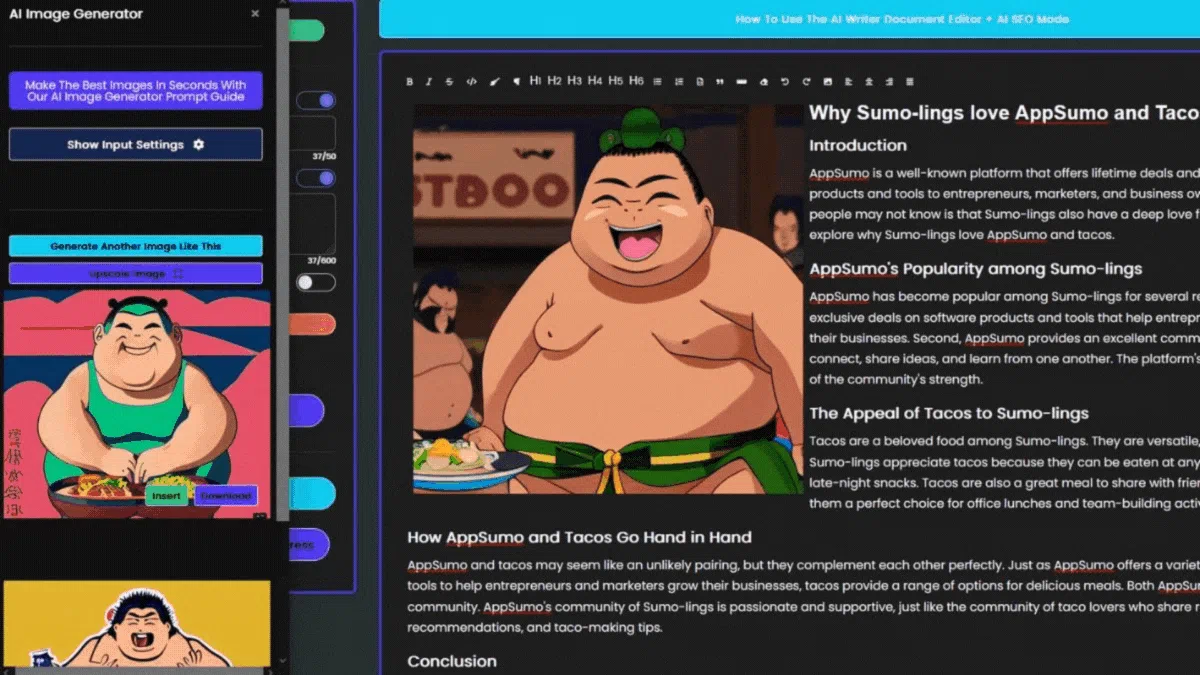1200x675 pixels.
Task: Apply Heading 2 style (H2)
Action: point(554,80)
